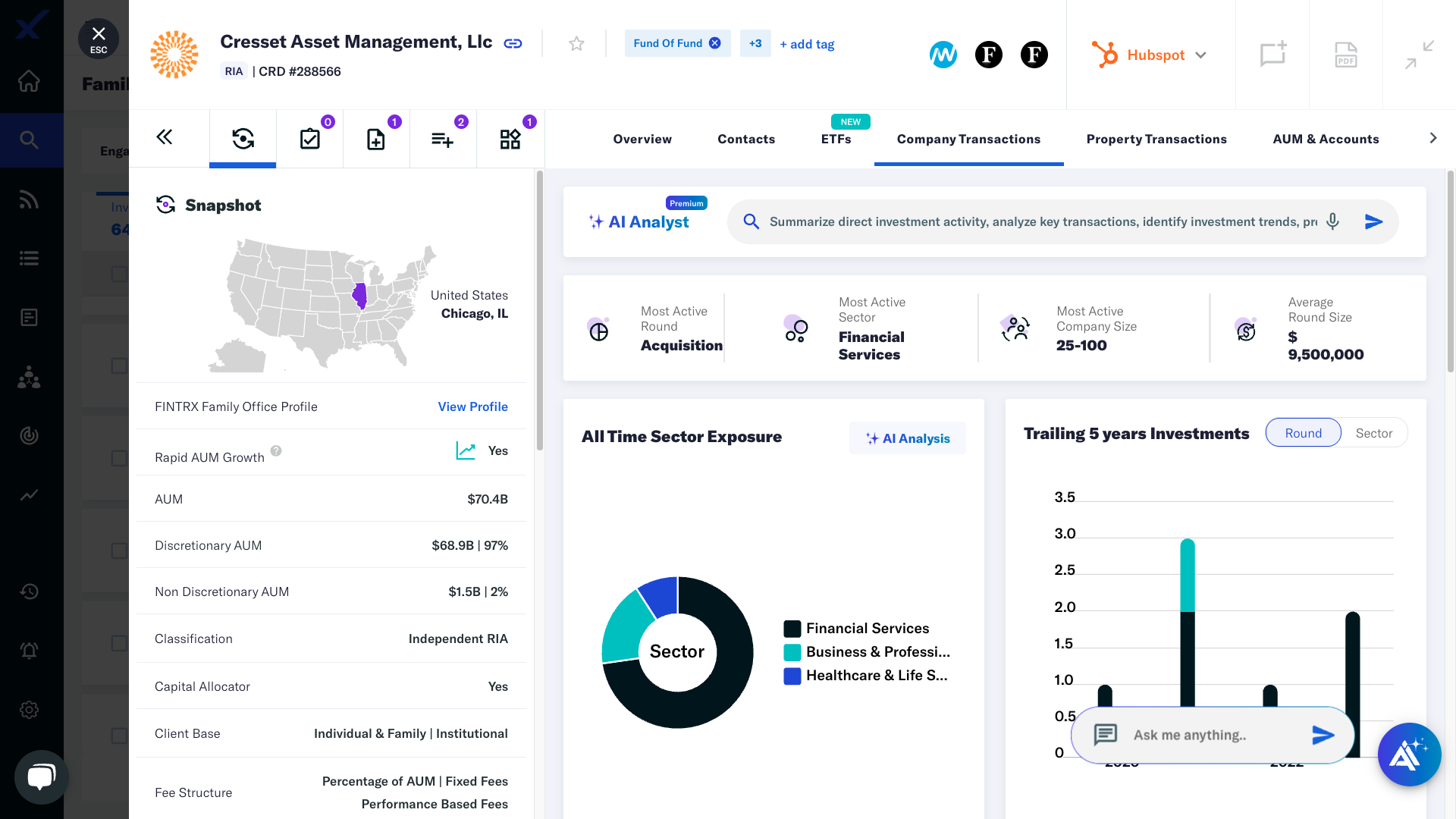Click the main content scrollbar
This screenshot has width=1456, height=819.
pyautogui.click(x=1450, y=271)
